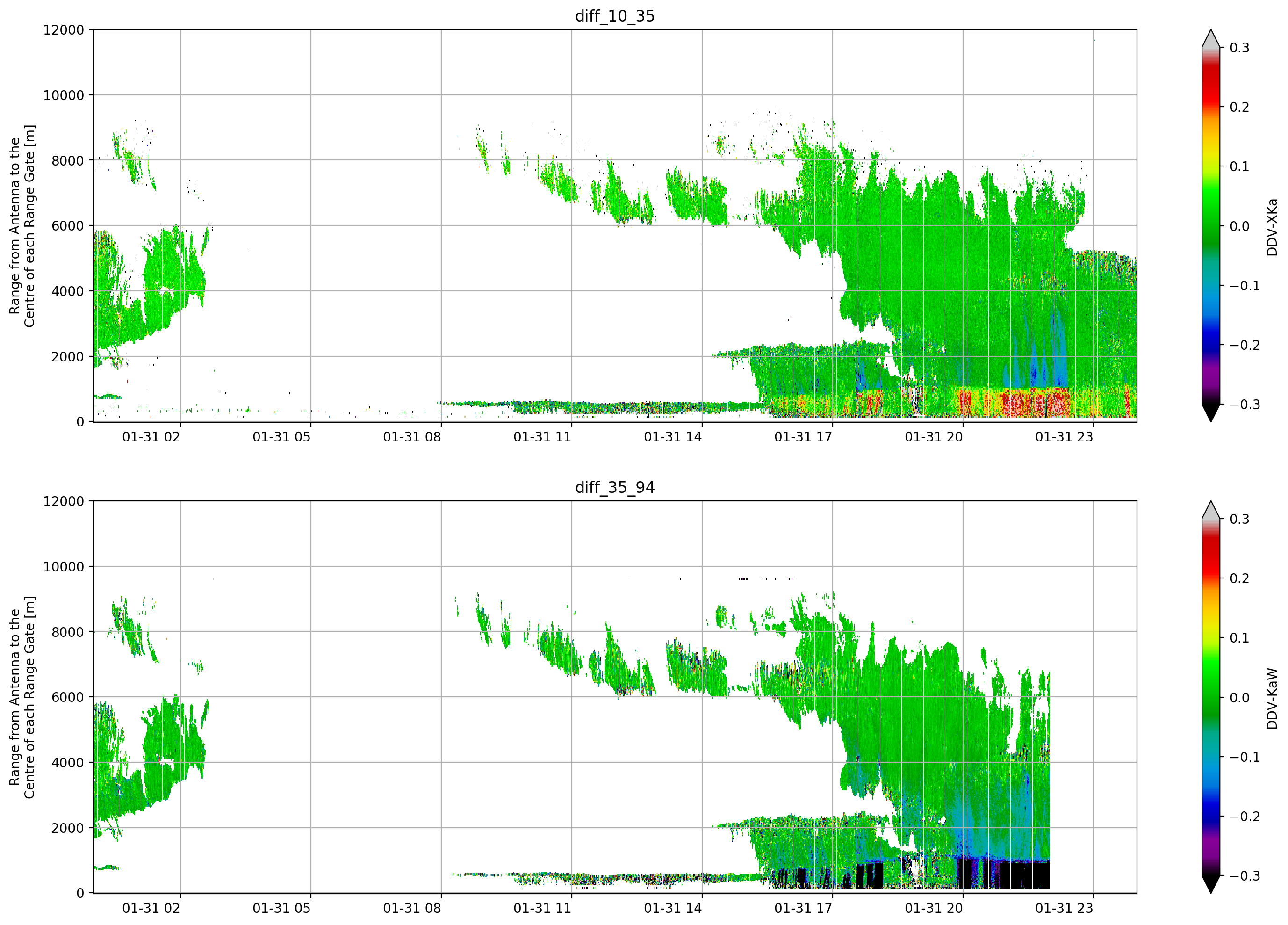The height and width of the screenshot is (925, 1288).
Task: Click the DDV-XKa colorbar gradient
Action: coord(1211,225)
